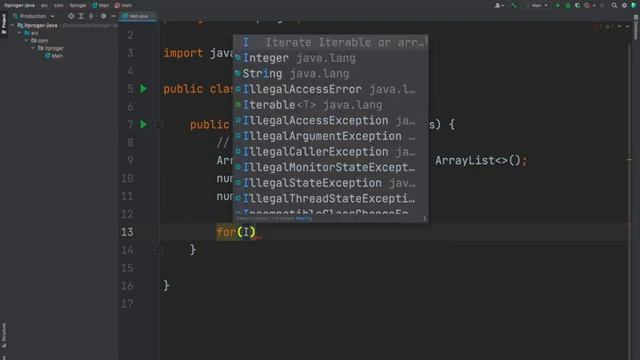640x360 pixels.
Task: Open completion popup options three-dot icon
Action: [x=424, y=218]
